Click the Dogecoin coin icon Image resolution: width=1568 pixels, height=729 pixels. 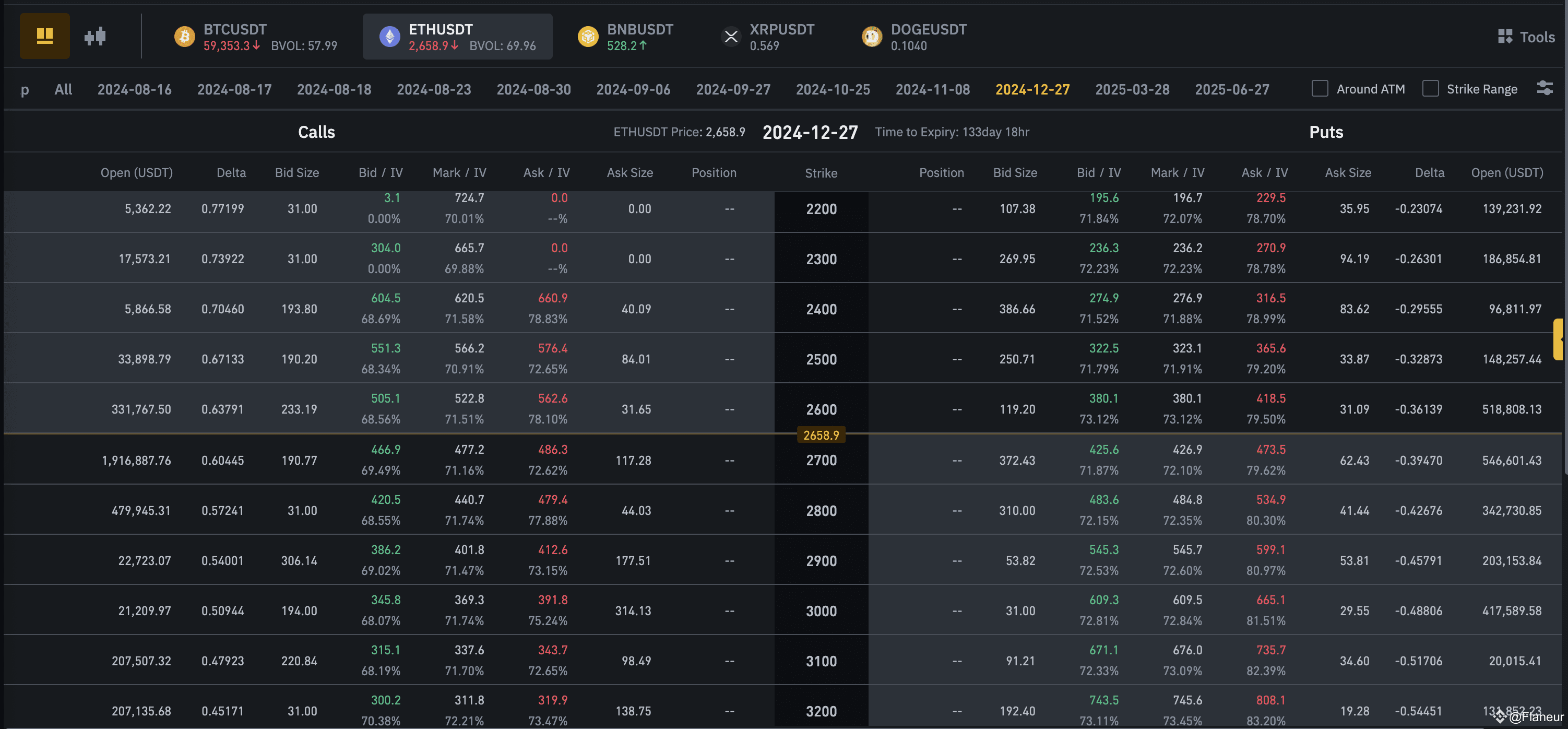pos(872,37)
